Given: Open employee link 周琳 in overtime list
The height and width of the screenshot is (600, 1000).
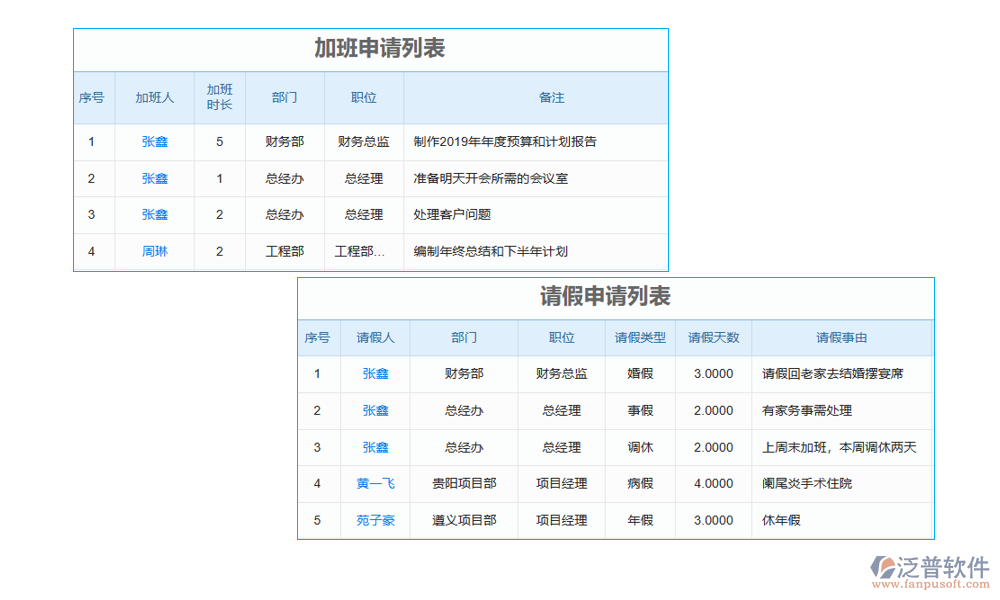Looking at the screenshot, I should pyautogui.click(x=154, y=251).
